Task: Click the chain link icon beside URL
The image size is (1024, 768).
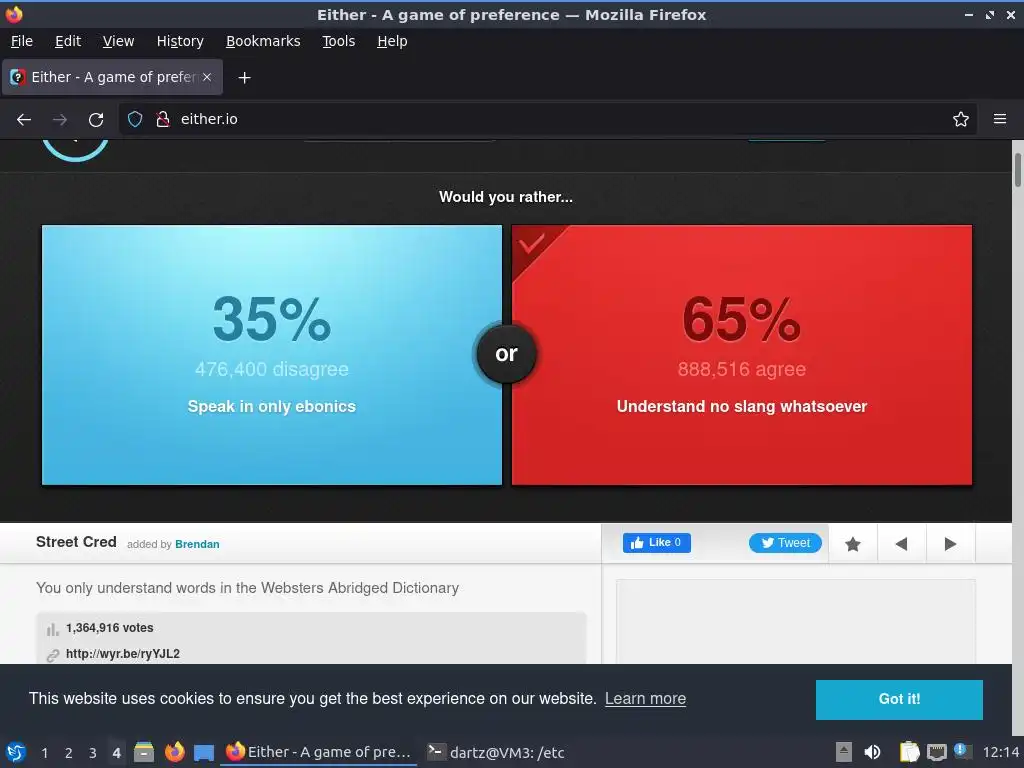Action: tap(53, 654)
